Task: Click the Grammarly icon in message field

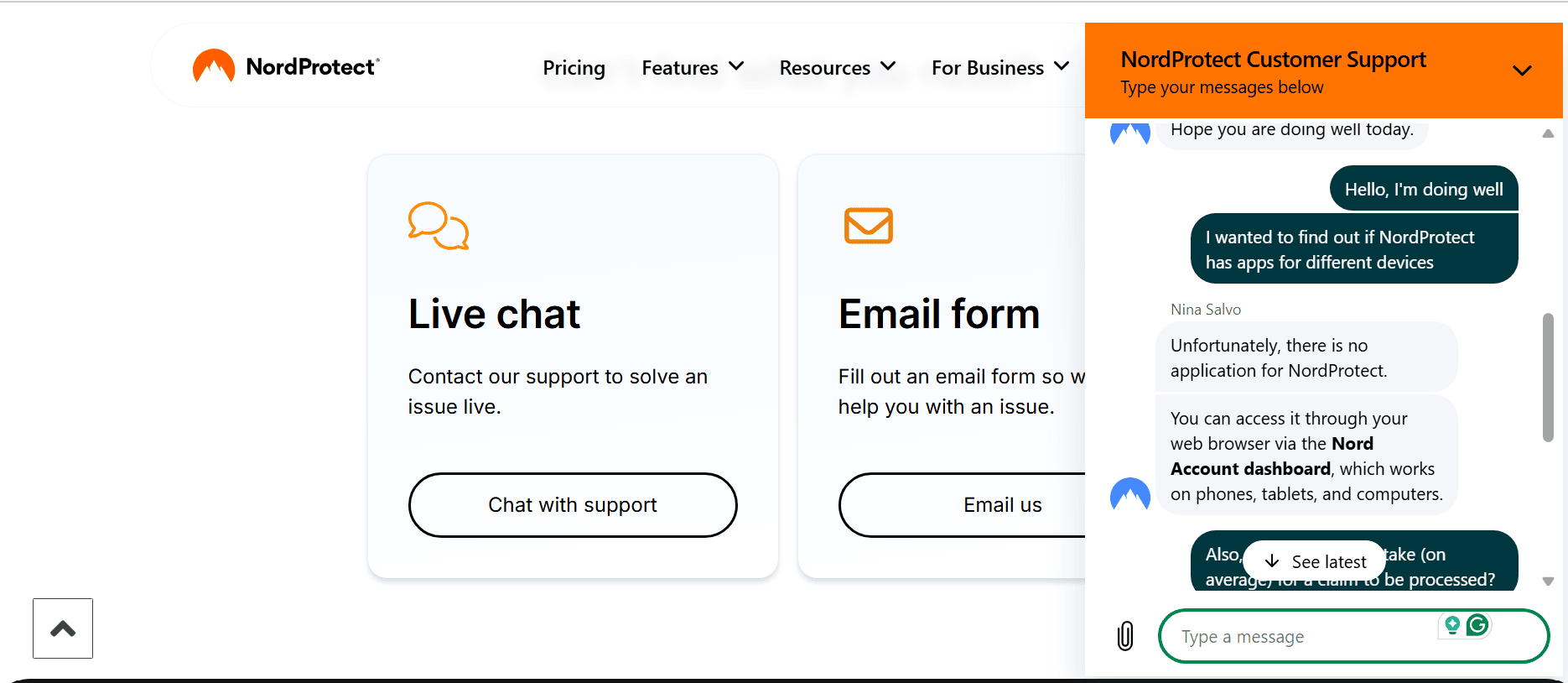Action: click(x=1477, y=624)
